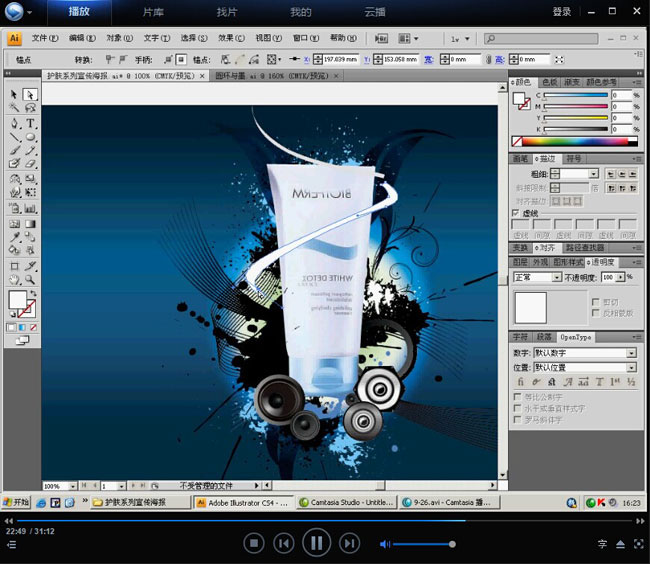650x564 pixels.
Task: Pick the Scale tool
Action: 30,179
